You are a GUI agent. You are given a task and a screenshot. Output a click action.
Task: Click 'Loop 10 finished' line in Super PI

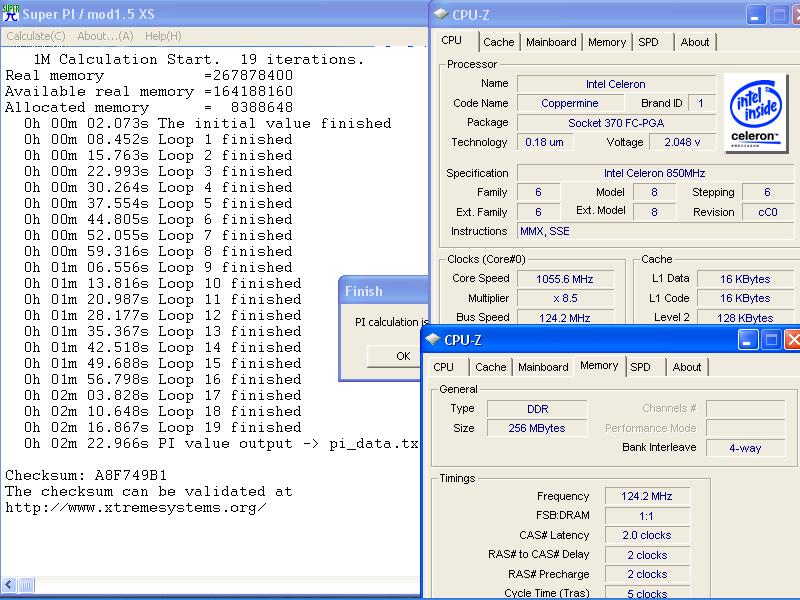coord(163,283)
